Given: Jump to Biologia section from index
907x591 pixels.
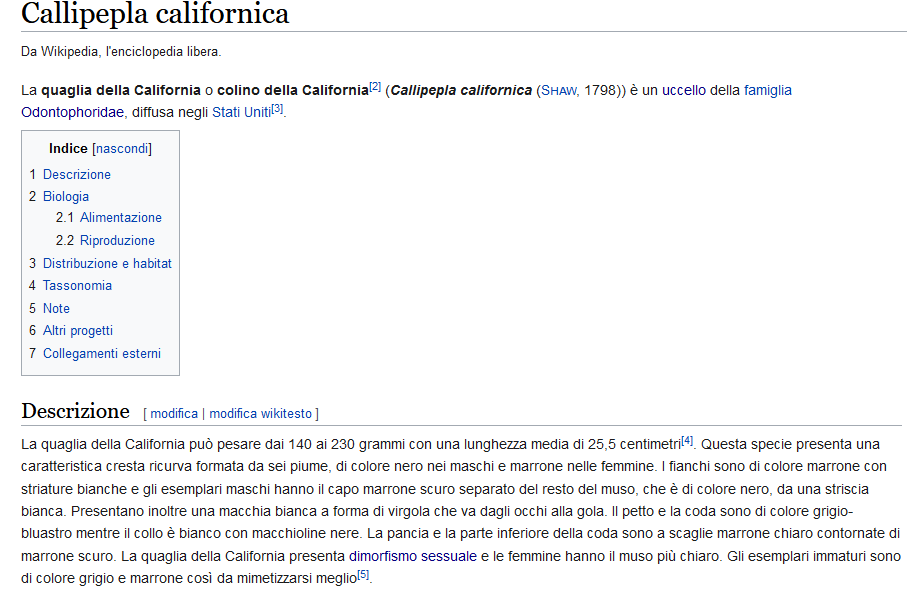Looking at the screenshot, I should 65,196.
